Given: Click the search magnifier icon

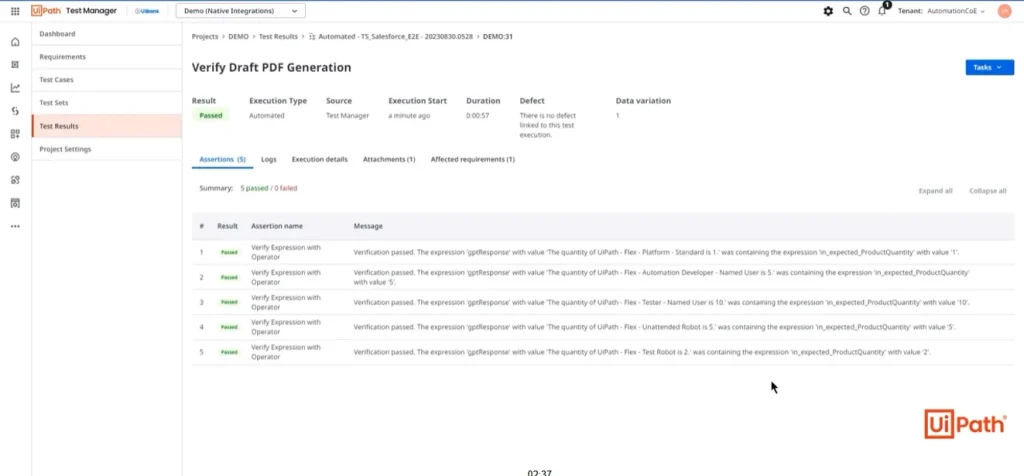Looking at the screenshot, I should click(847, 11).
